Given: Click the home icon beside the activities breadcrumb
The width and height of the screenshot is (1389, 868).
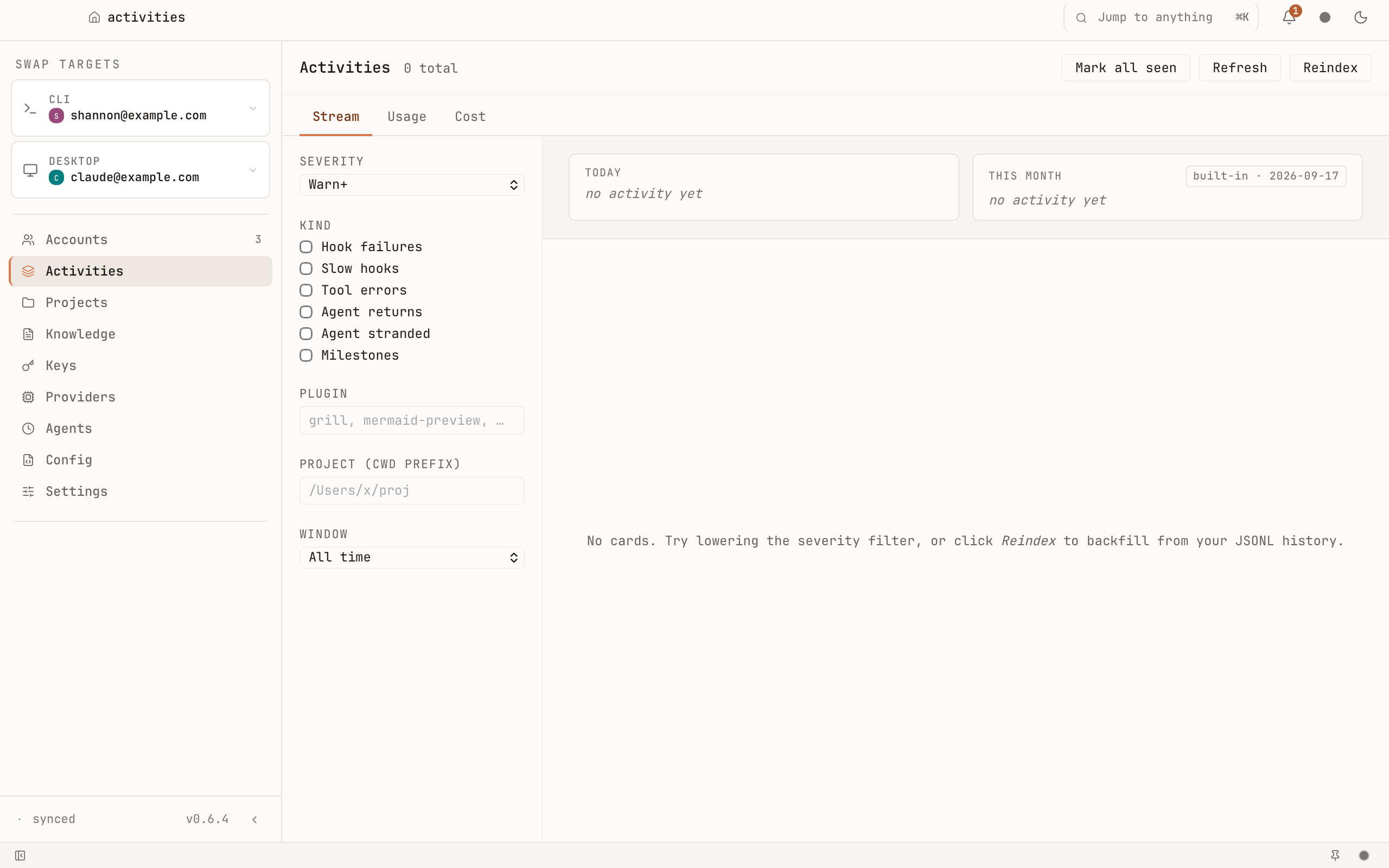Looking at the screenshot, I should click(x=95, y=17).
